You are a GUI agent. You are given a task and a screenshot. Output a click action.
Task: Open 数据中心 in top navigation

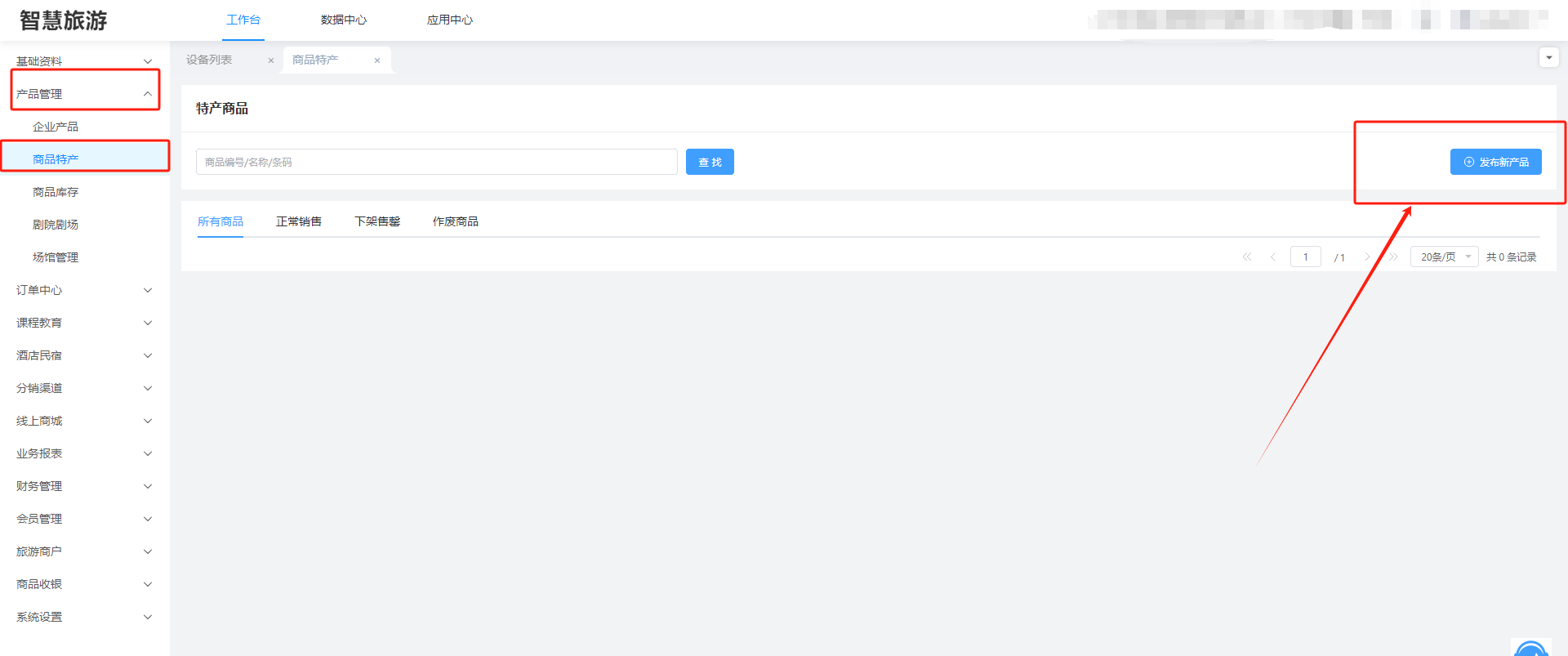point(344,20)
